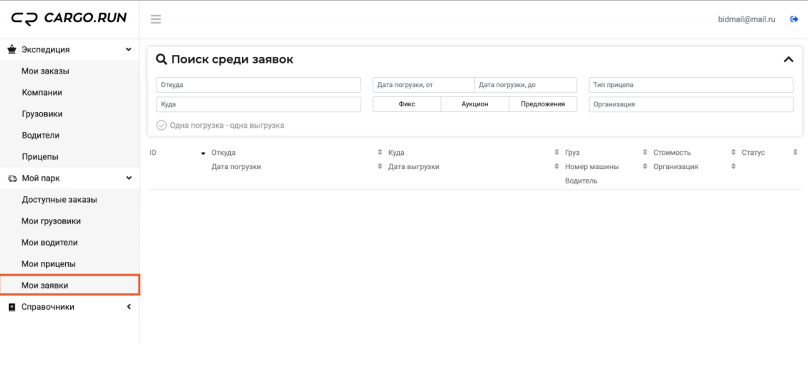Viewport: 808px width, 377px height.
Task: Click the crown icon beside Экспедиция
Action: 12,49
